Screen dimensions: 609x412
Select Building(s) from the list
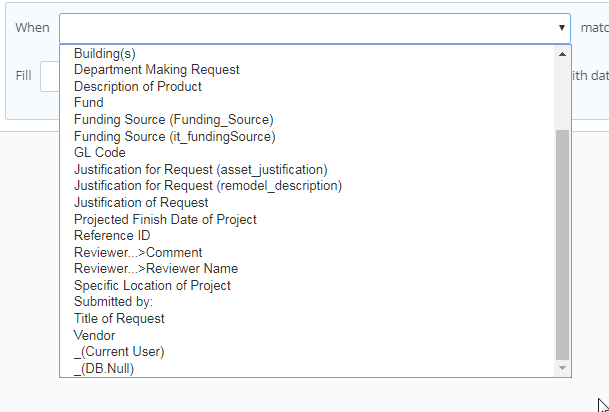tap(105, 54)
